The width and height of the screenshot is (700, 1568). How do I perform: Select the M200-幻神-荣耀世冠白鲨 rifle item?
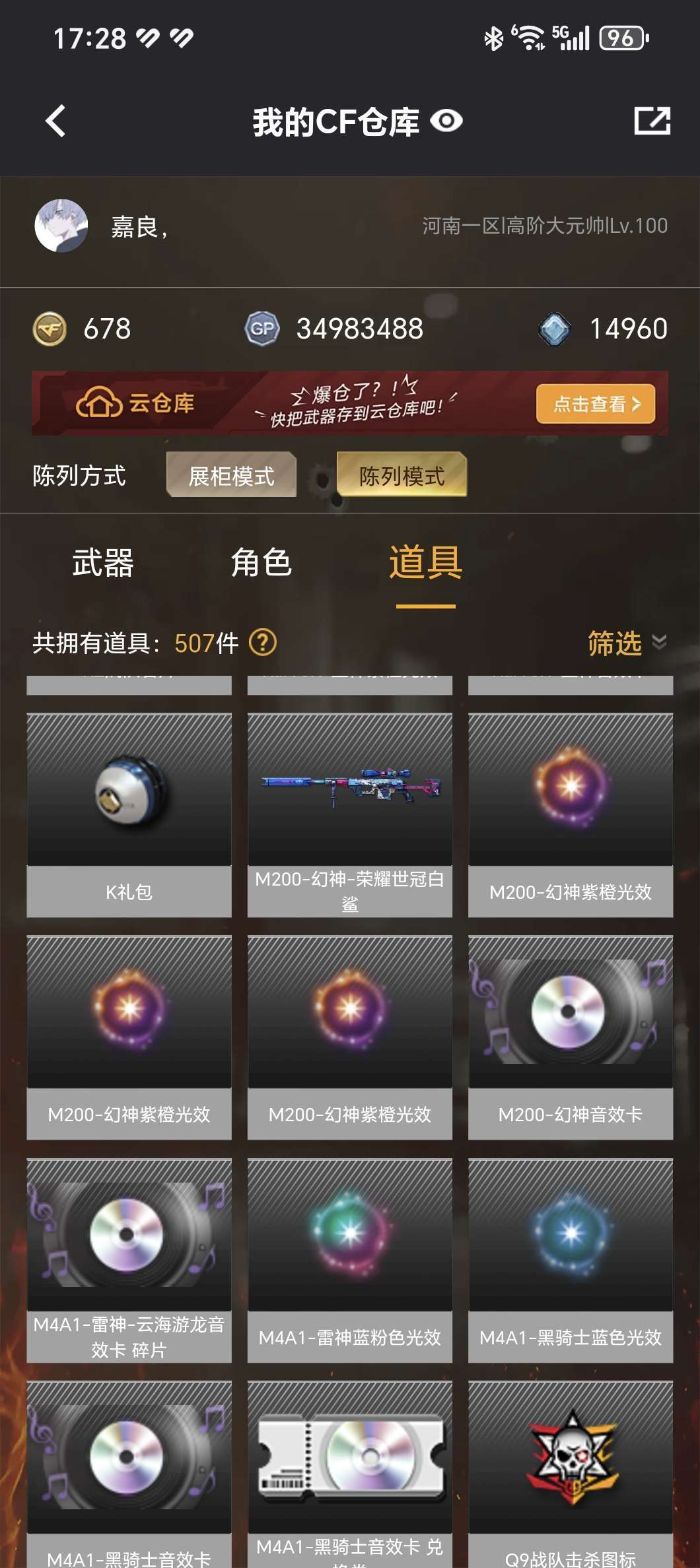point(350,816)
